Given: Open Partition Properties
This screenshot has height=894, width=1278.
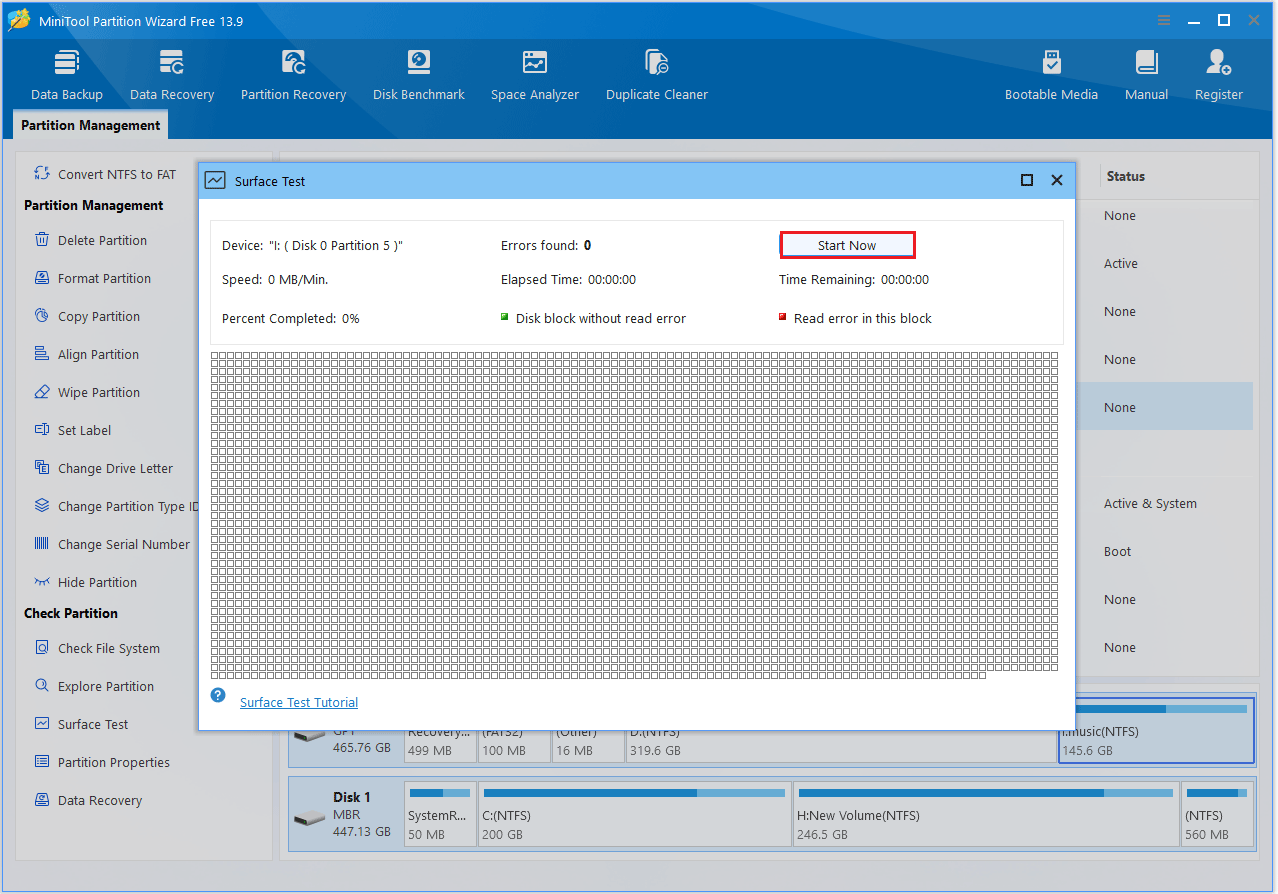Looking at the screenshot, I should (x=101, y=762).
